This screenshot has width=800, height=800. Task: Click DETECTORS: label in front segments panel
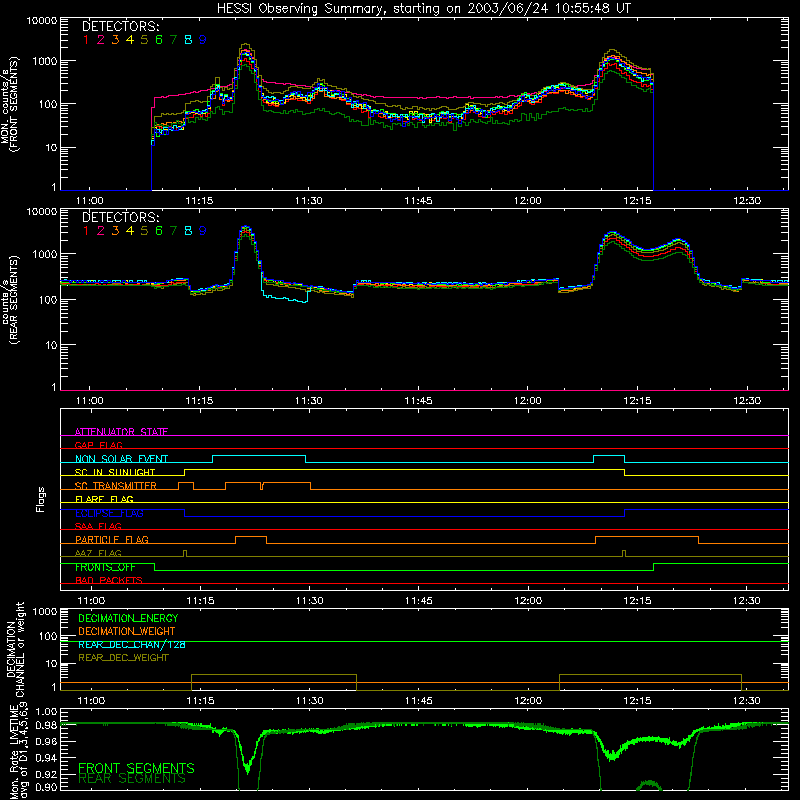[120, 26]
